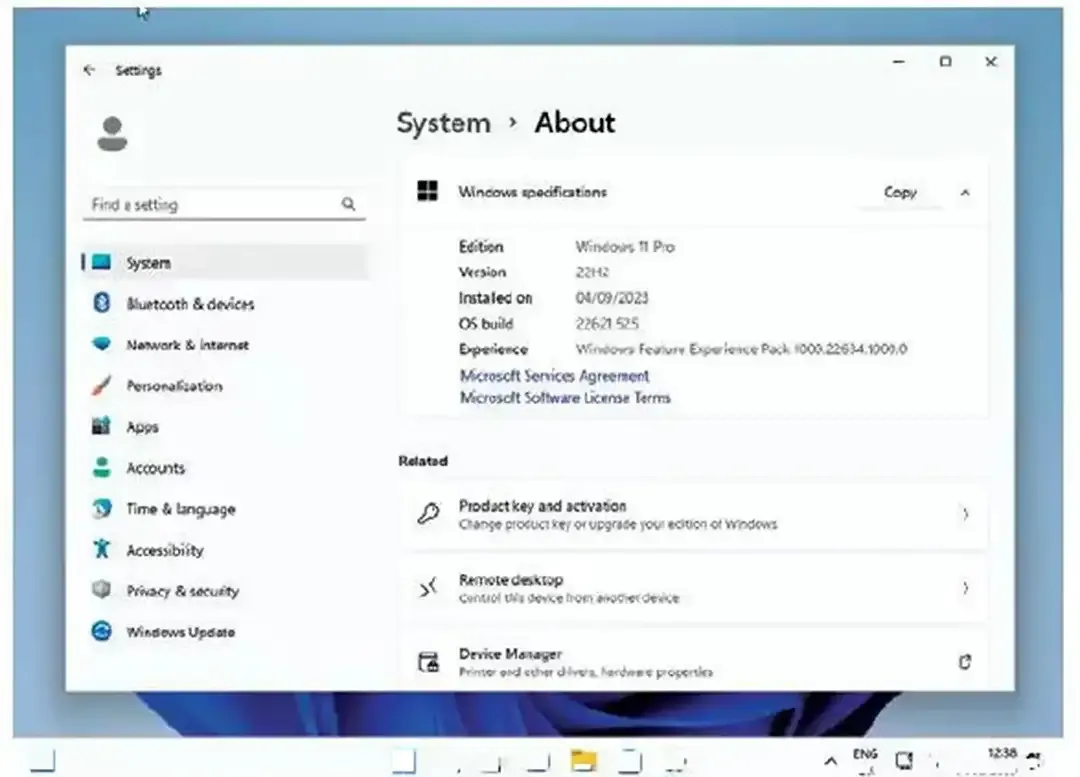
Task: Show hidden icons in the system tray
Action: point(830,761)
